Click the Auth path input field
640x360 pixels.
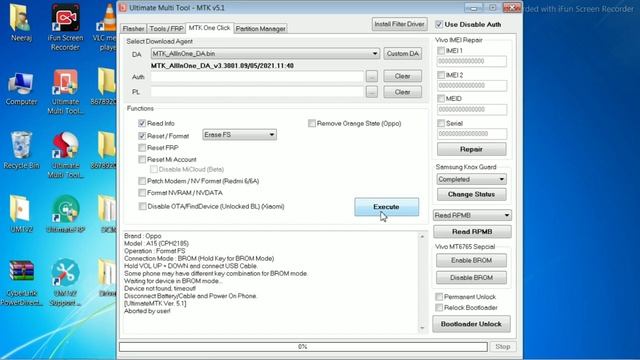(x=257, y=76)
